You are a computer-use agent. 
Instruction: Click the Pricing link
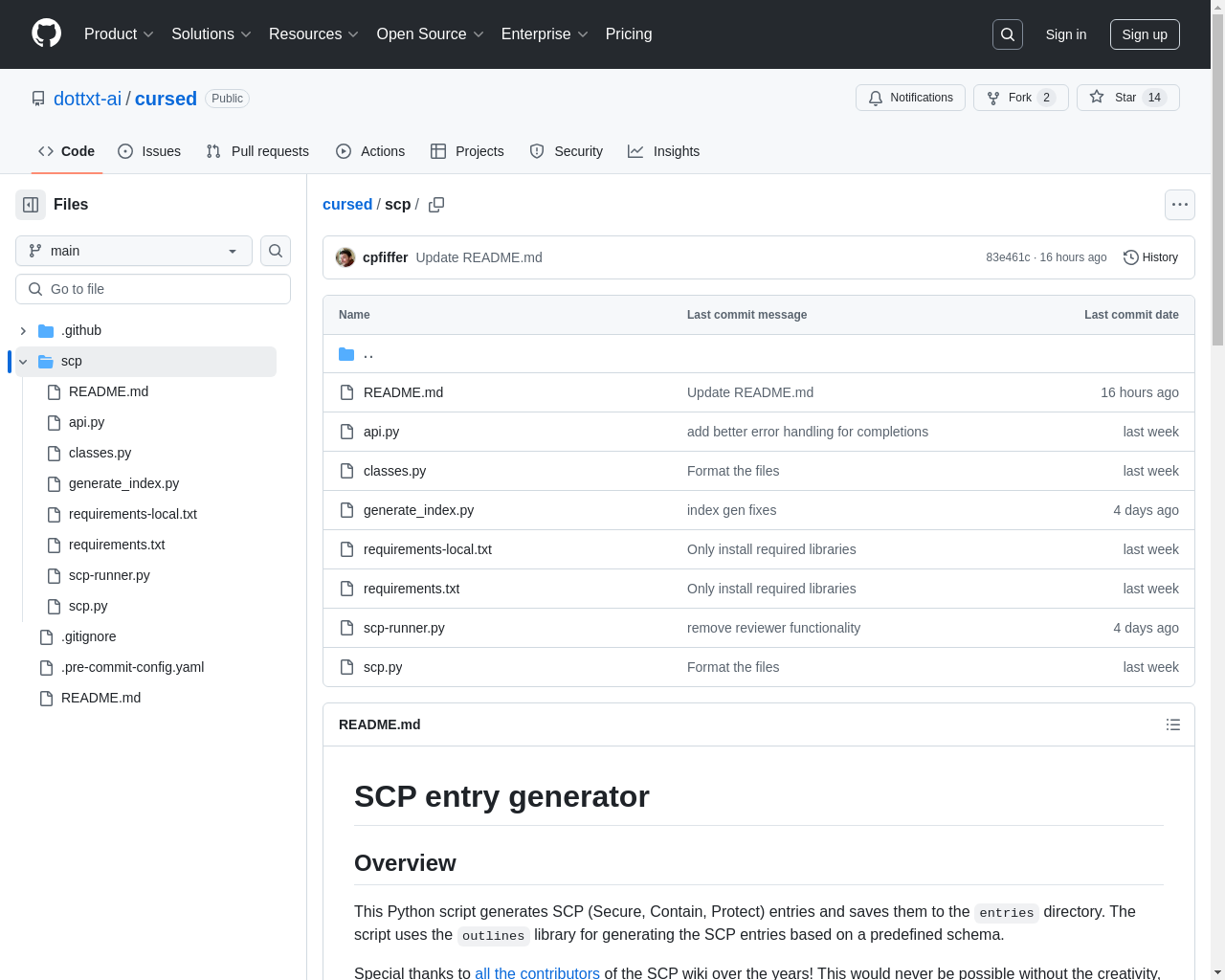(629, 34)
